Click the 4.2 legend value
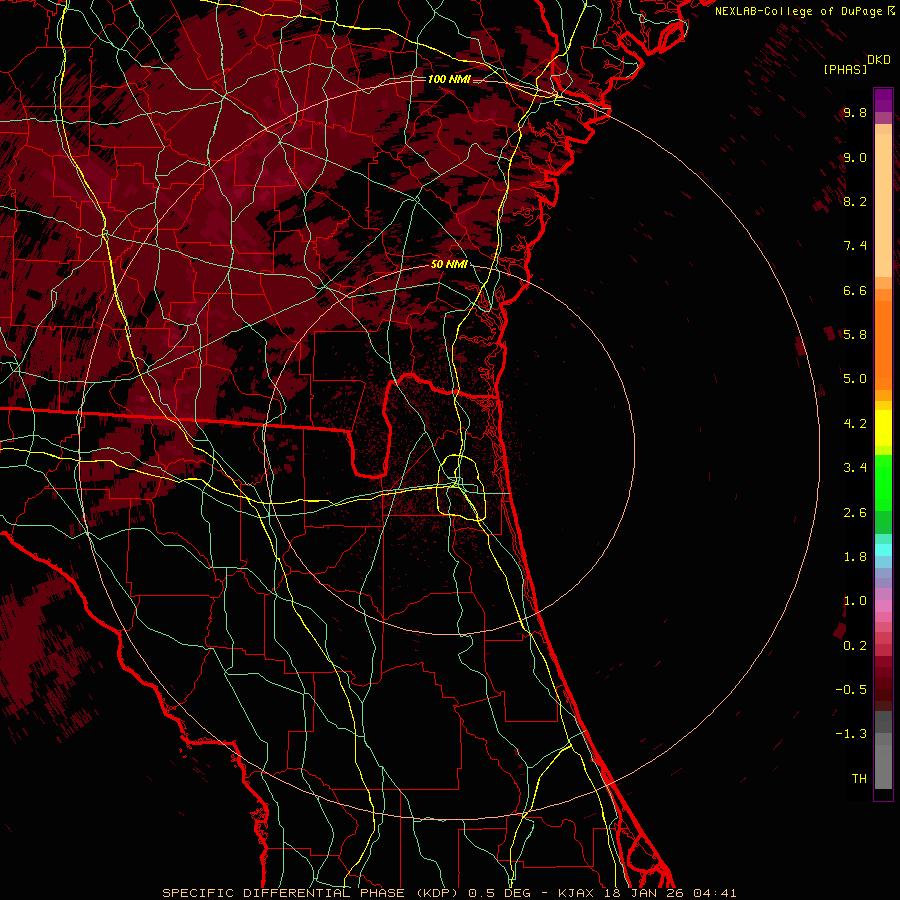The image size is (900, 900). click(855, 424)
